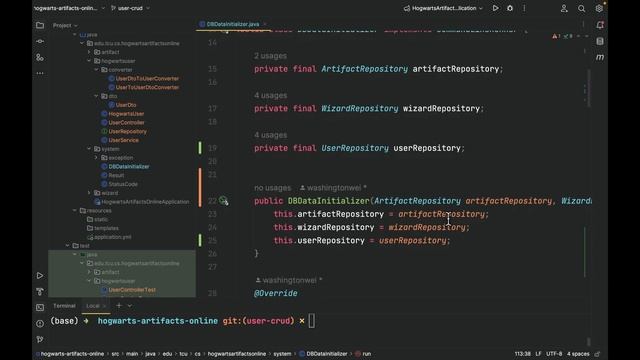Collapse the dto folder
This screenshot has height=360, width=640.
pyautogui.click(x=96, y=96)
